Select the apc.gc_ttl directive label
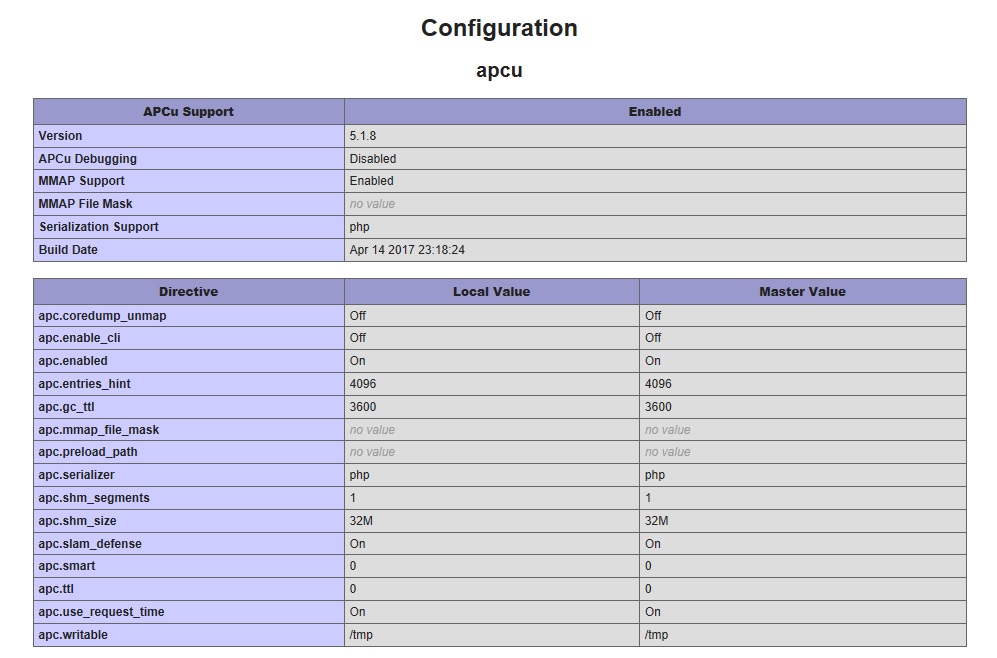997x658 pixels. point(66,407)
